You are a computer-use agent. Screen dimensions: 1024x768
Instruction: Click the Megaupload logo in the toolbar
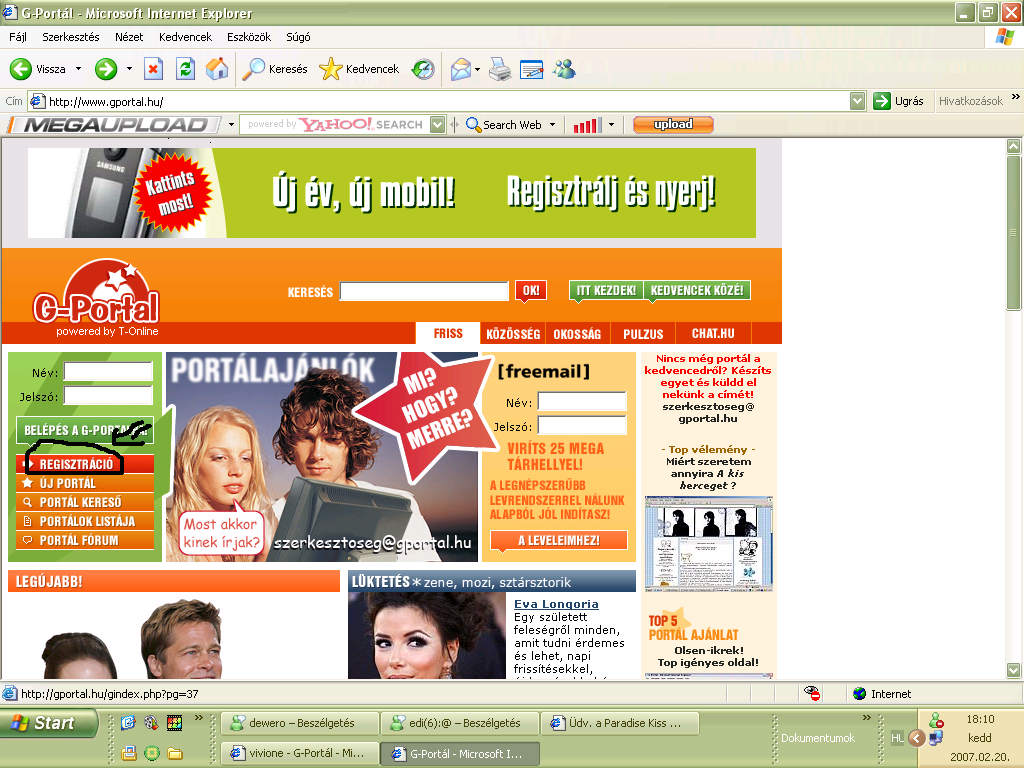[x=116, y=124]
